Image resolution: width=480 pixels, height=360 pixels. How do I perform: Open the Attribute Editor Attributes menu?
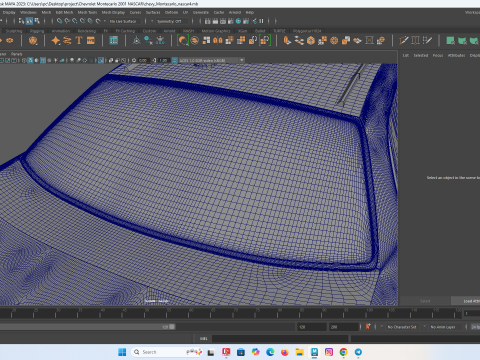[456, 55]
